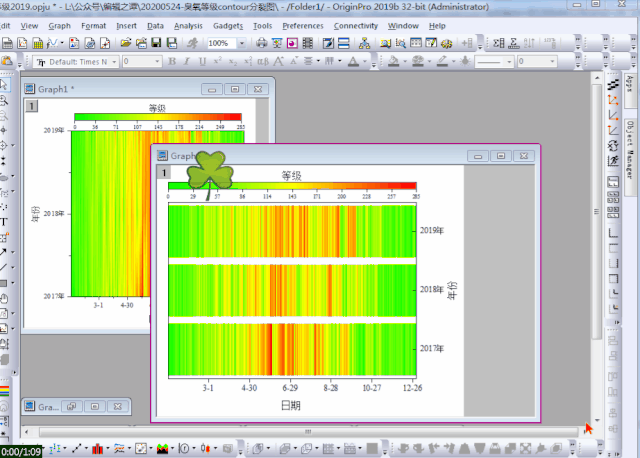Click the Save Project floppy disk icon
The image size is (640, 458).
pos(156,44)
